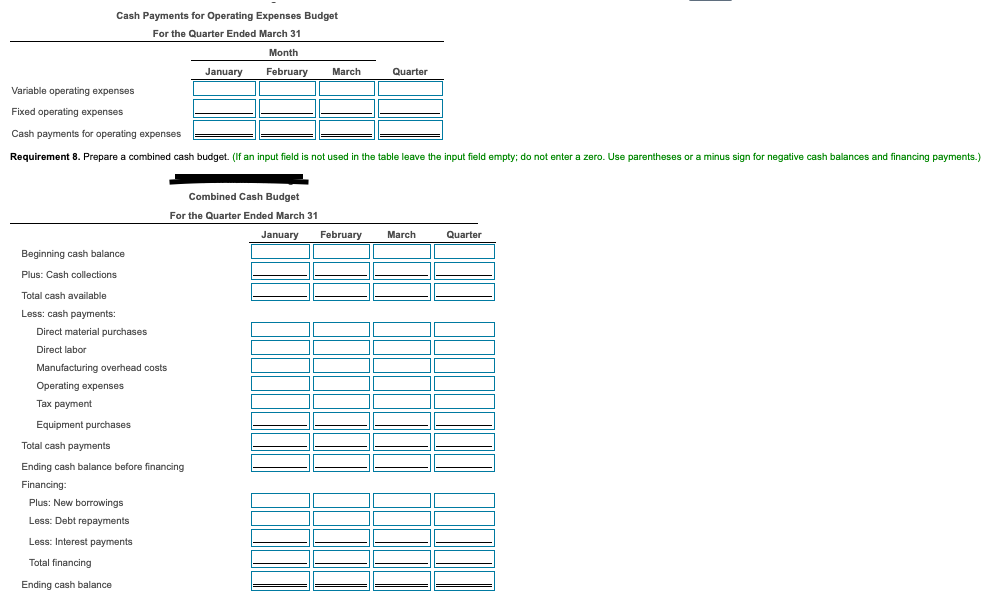Select March Total financing field

pos(402,559)
